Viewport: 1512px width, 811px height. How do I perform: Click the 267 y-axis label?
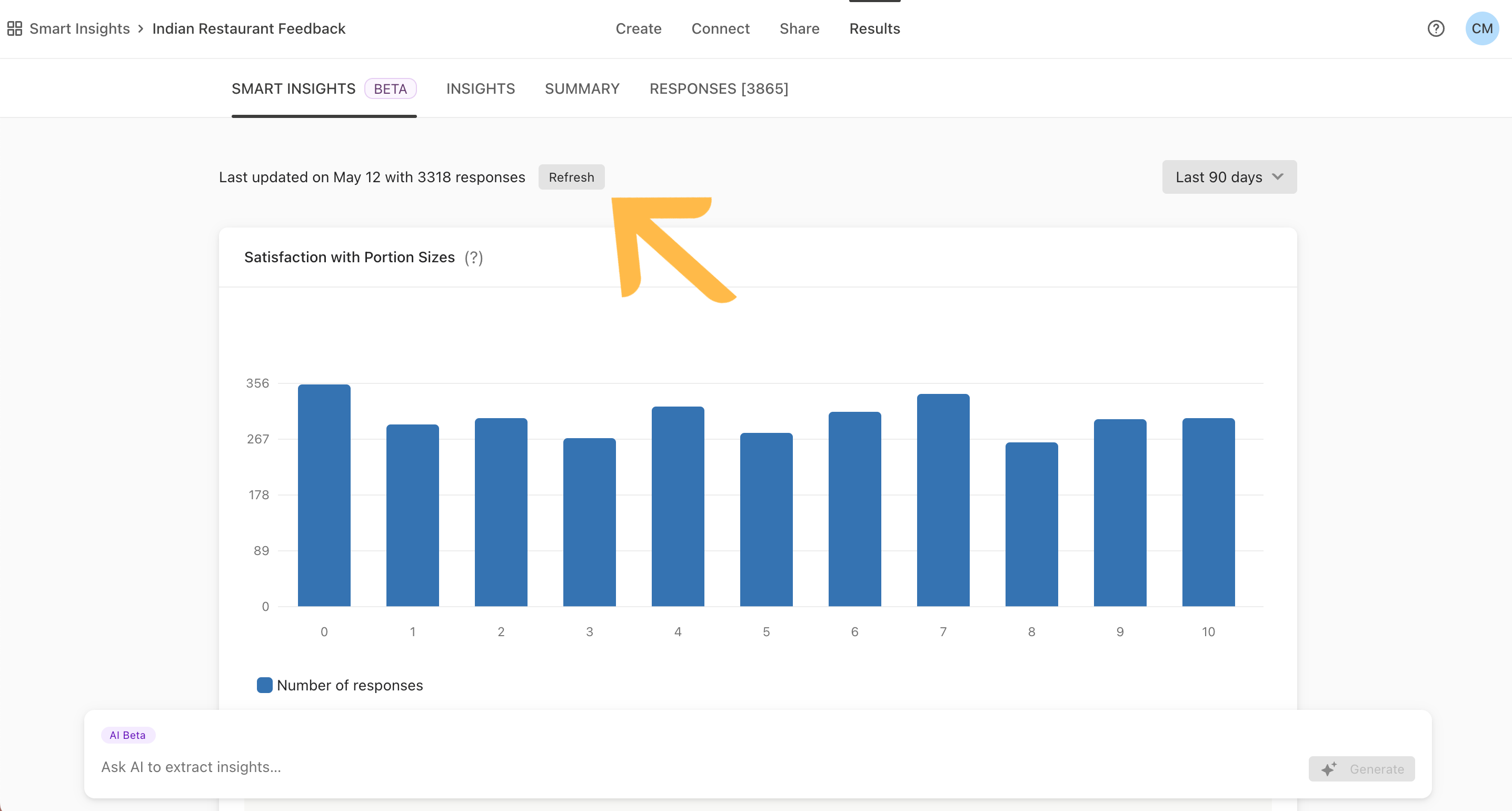point(257,439)
